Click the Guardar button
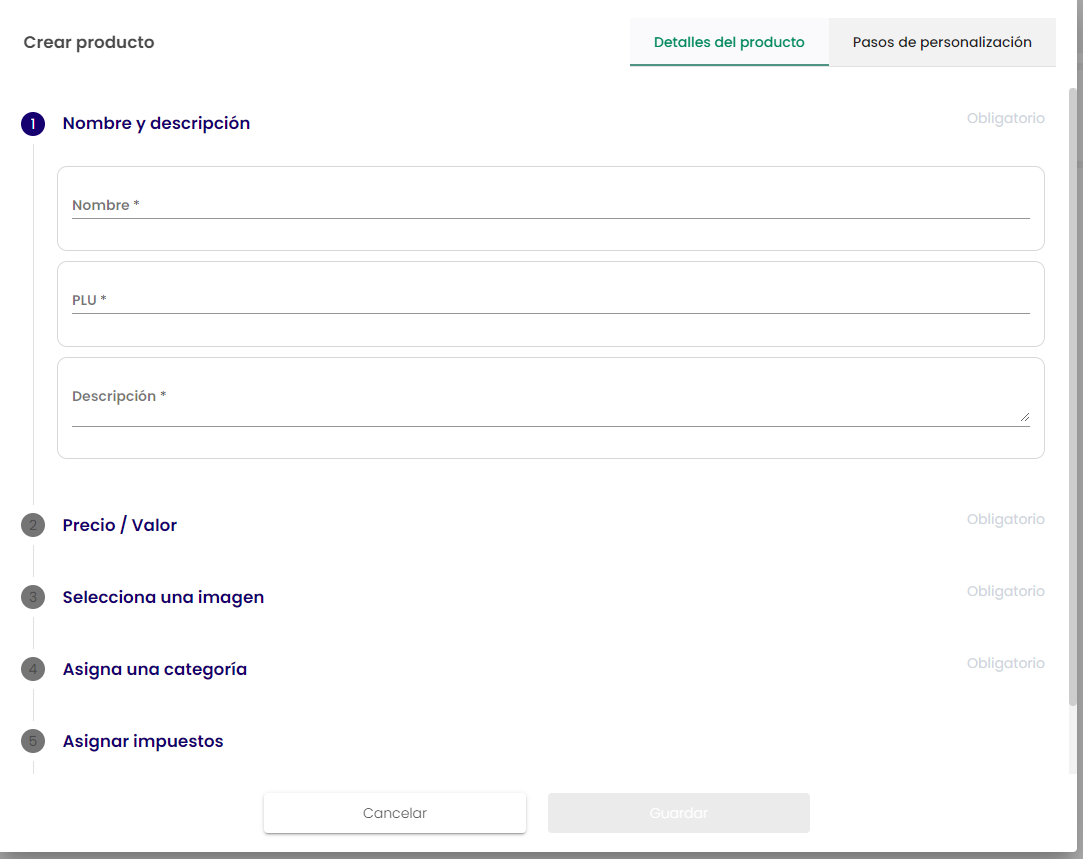 coord(678,813)
